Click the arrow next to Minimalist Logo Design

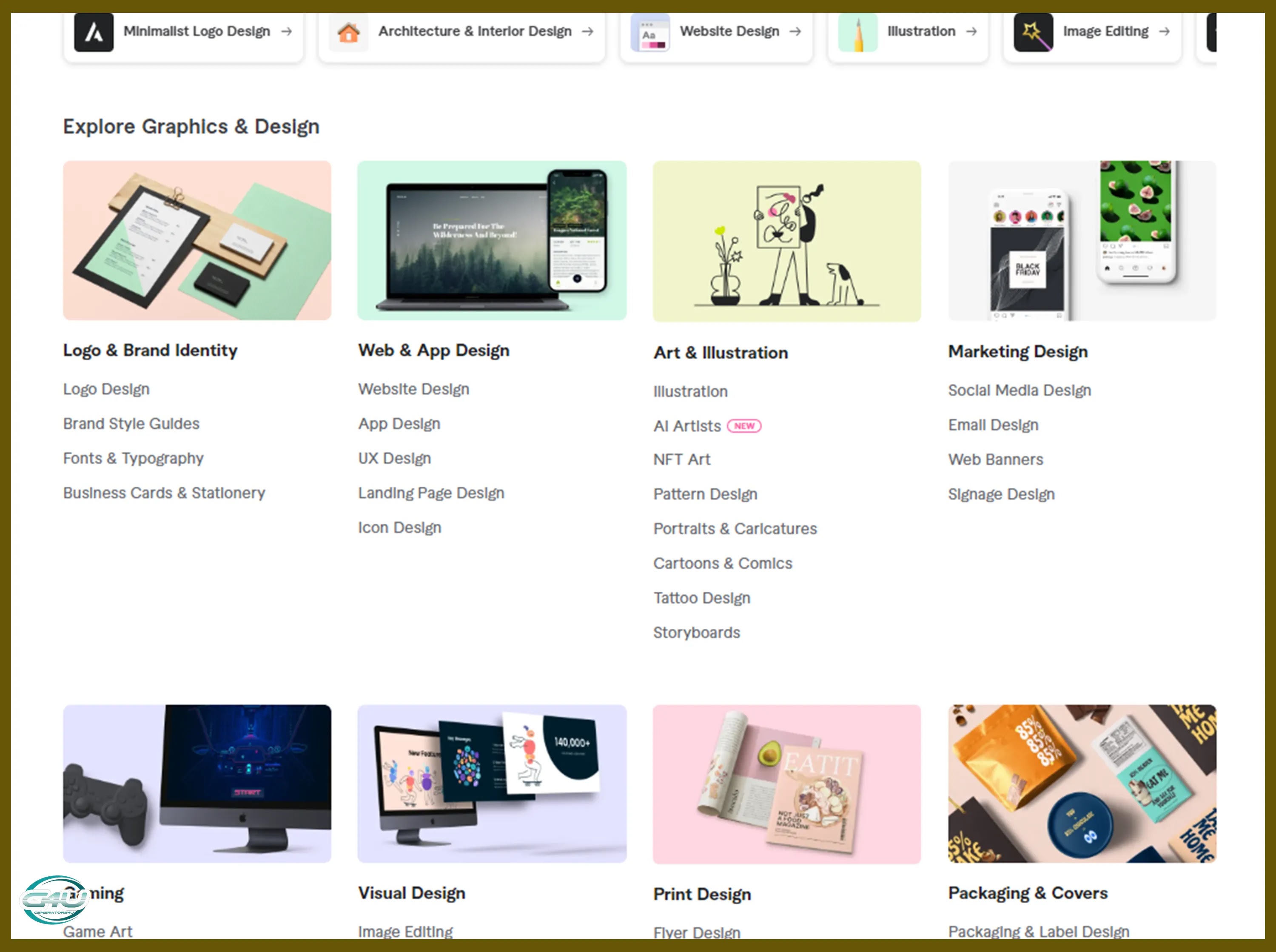tap(286, 31)
